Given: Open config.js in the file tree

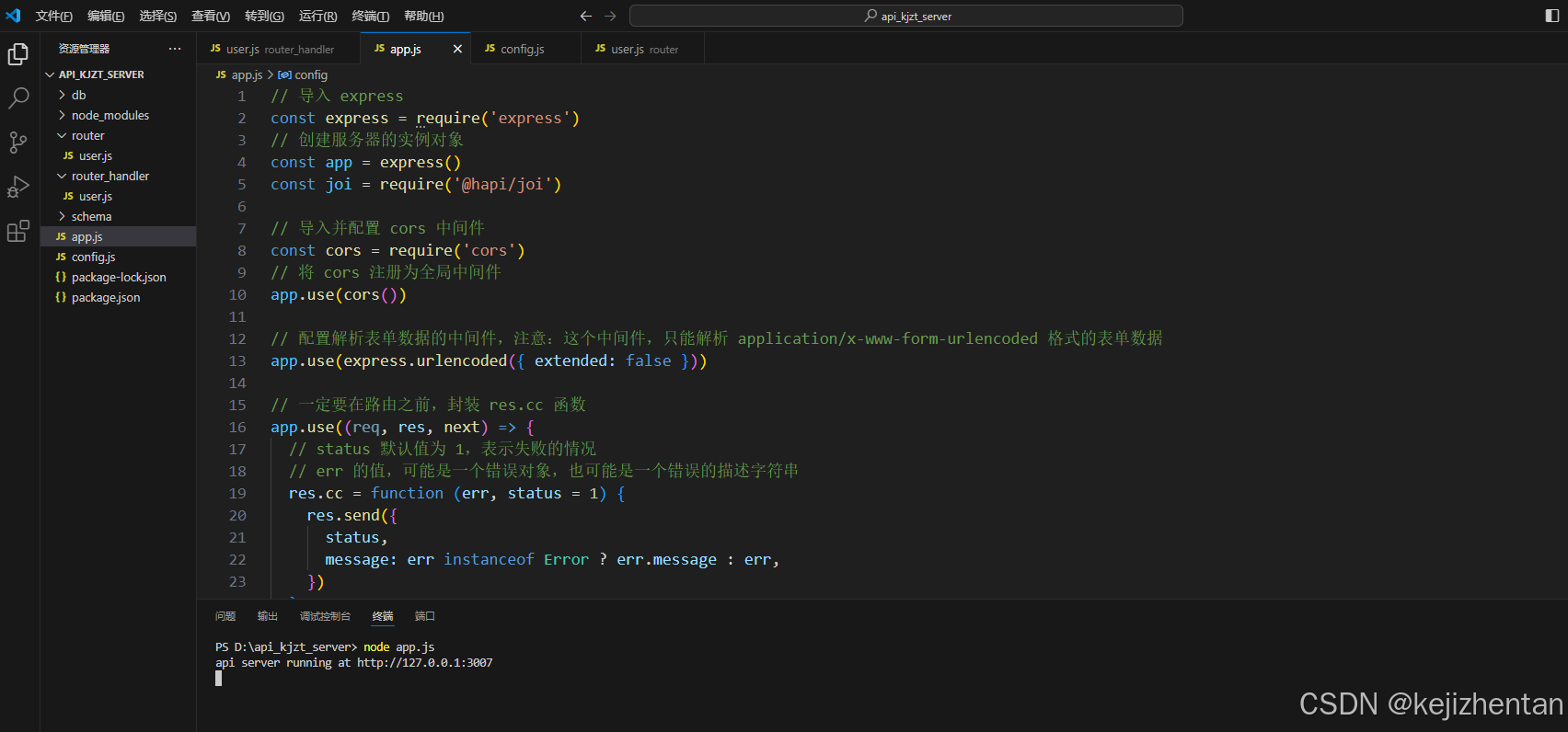Looking at the screenshot, I should [118, 257].
